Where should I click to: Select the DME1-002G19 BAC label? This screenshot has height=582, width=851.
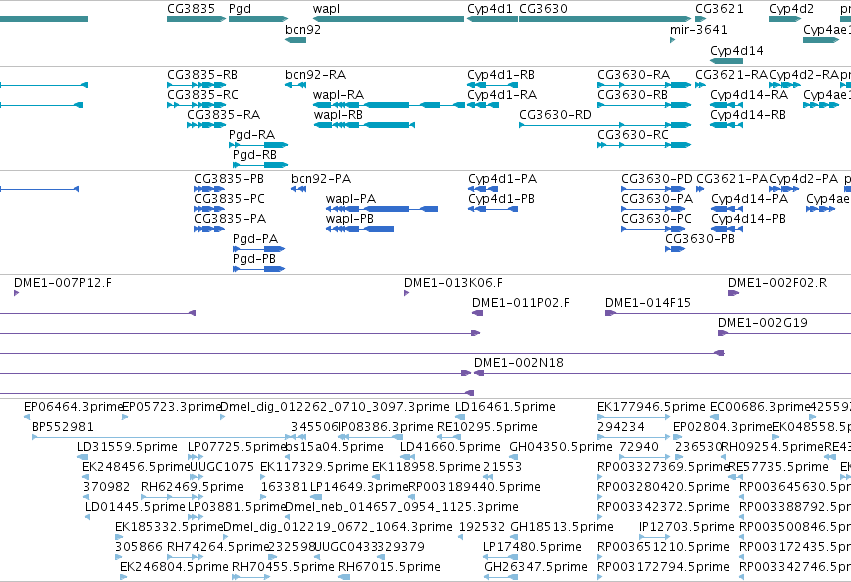763,322
